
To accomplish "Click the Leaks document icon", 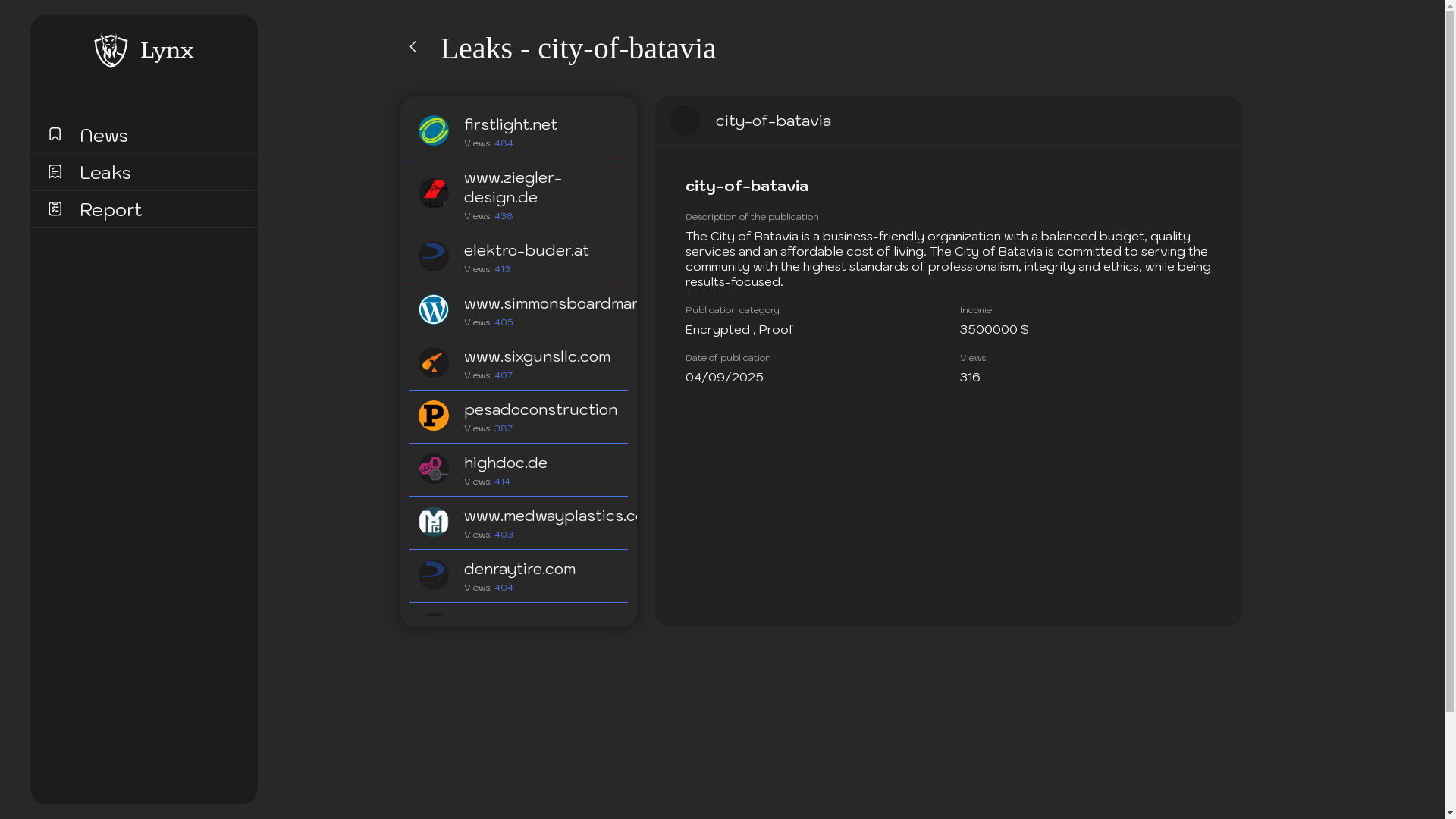I will point(55,172).
